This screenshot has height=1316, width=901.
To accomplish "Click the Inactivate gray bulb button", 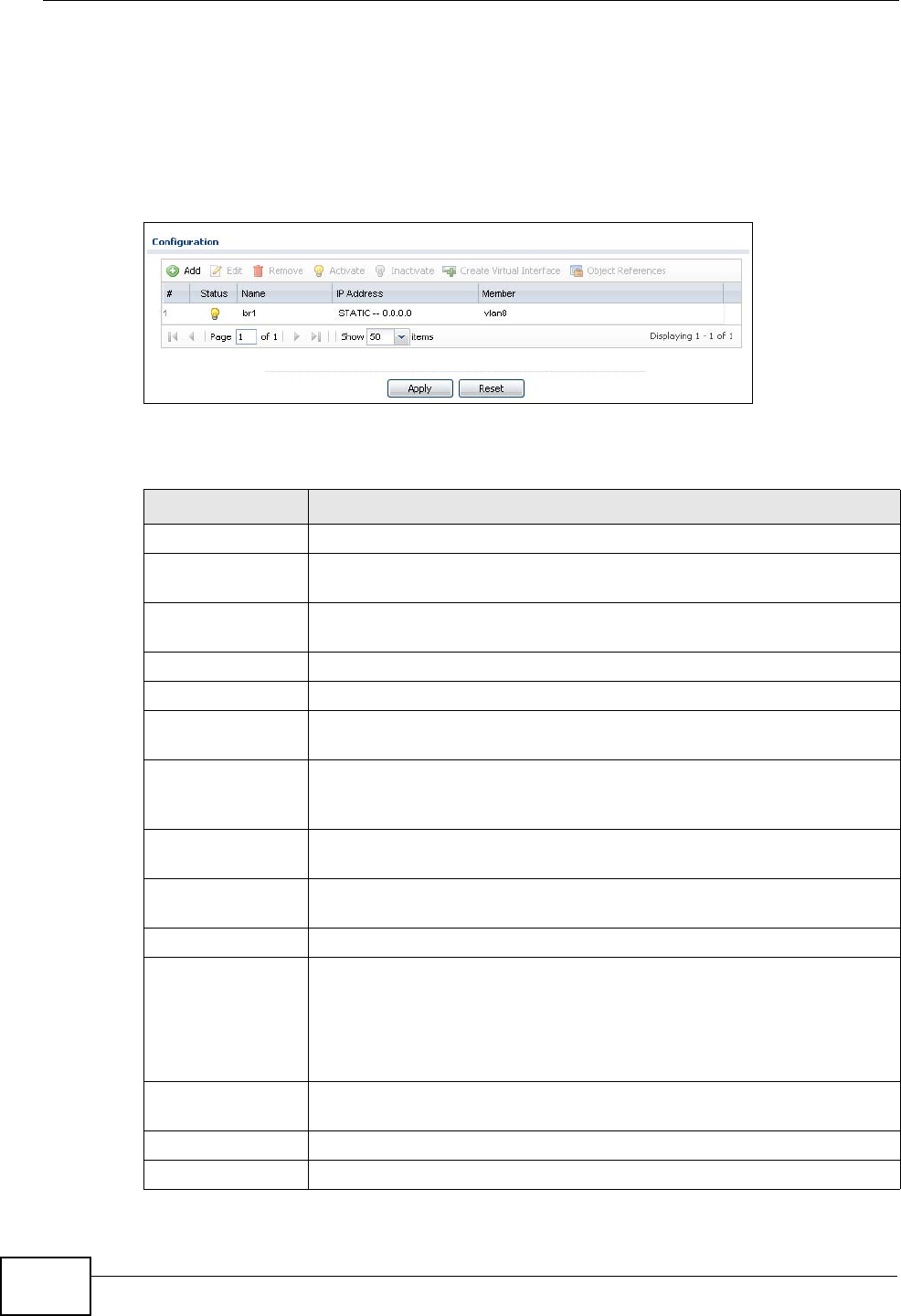I will (404, 271).
